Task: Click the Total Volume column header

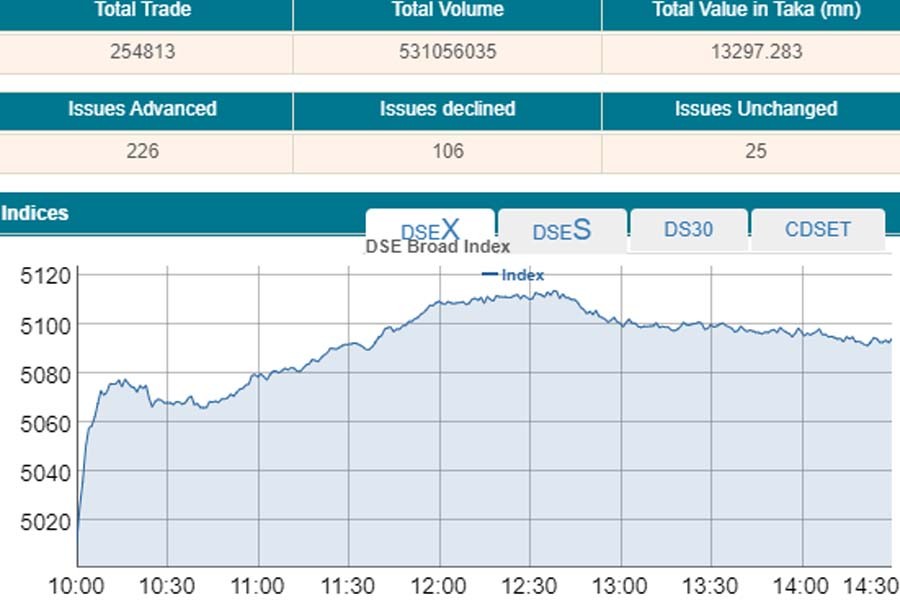Action: point(448,10)
